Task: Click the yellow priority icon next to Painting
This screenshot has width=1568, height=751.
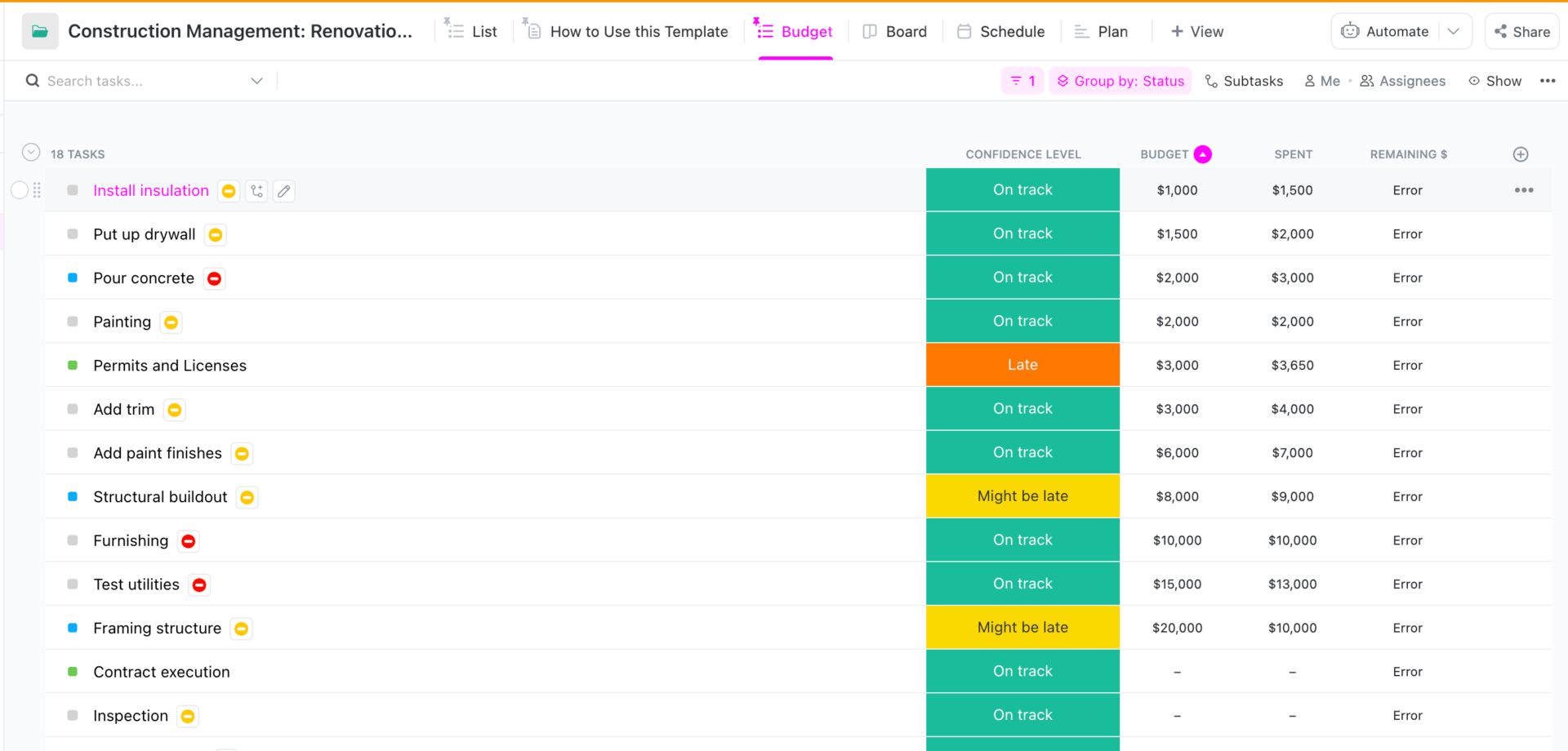Action: (x=171, y=322)
